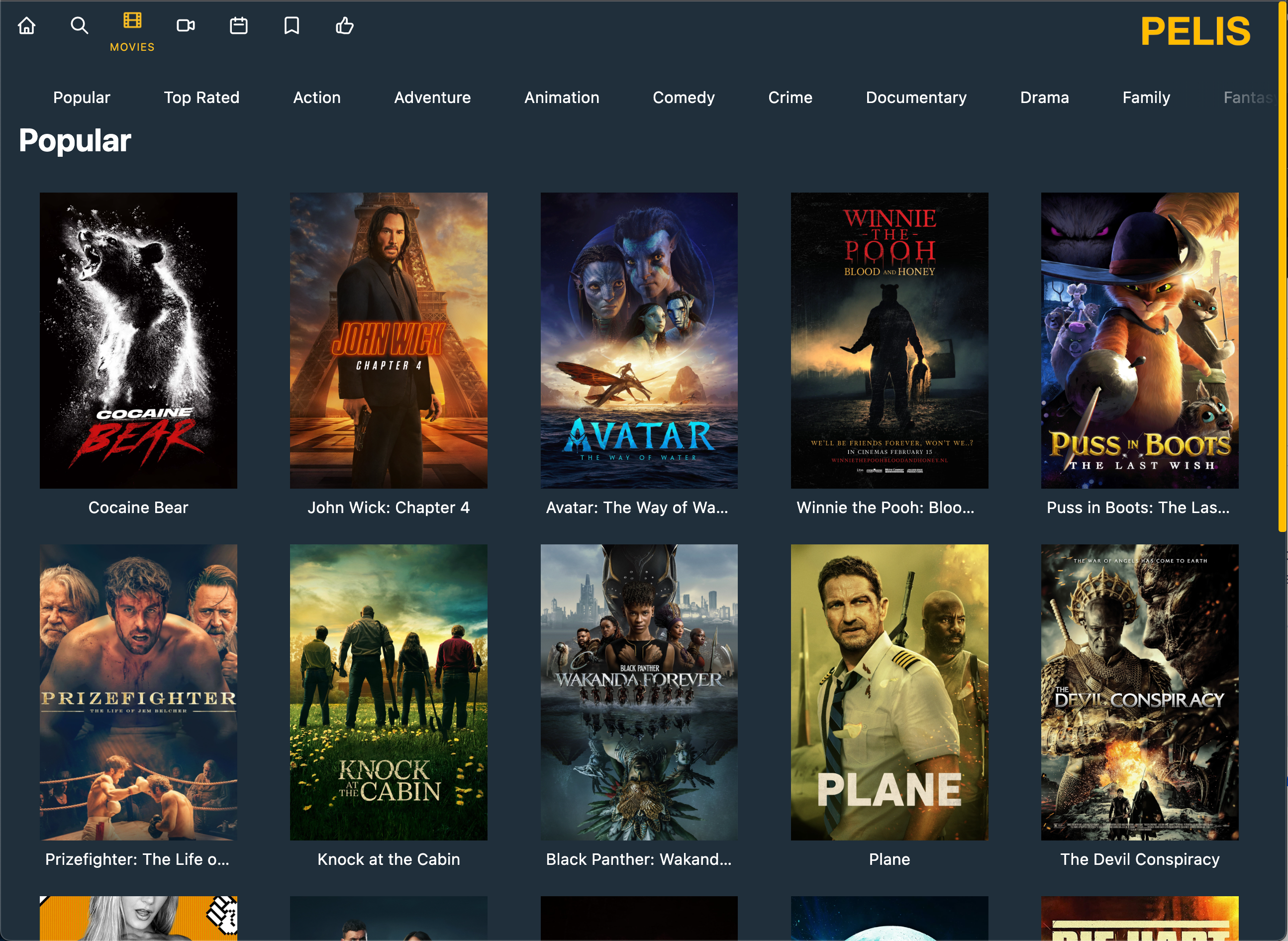Click the 'Prizefighter: The Life o...' title
The width and height of the screenshot is (1288, 941).
pos(137,859)
